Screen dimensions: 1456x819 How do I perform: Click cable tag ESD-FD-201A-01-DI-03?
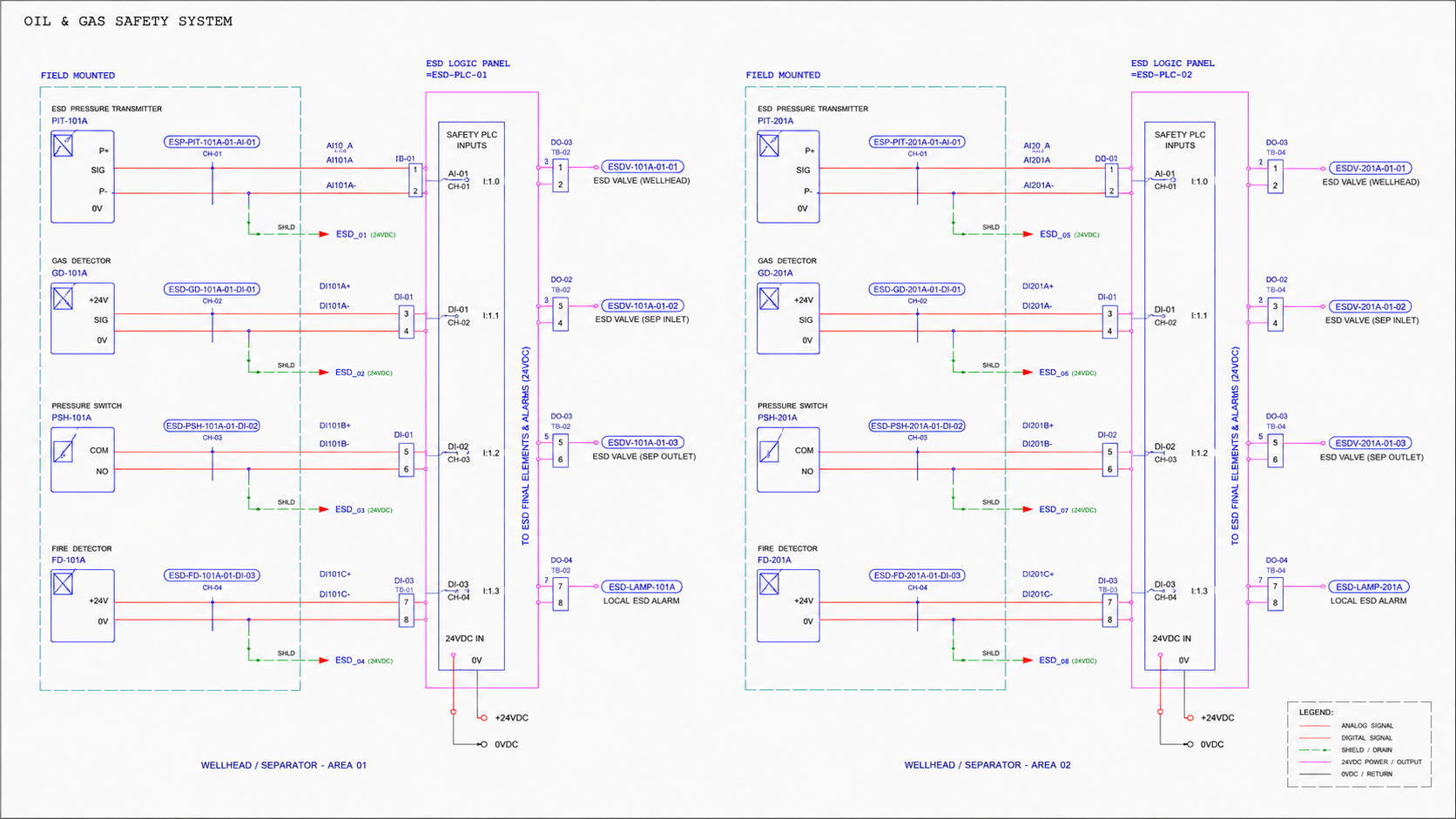tap(918, 575)
